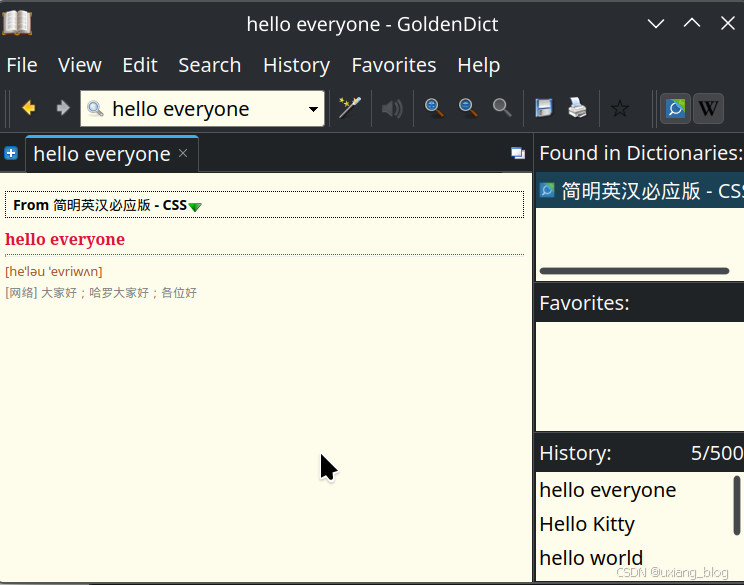Image resolution: width=744 pixels, height=585 pixels.
Task: Click the magnifier icon in search box
Action: (x=95, y=109)
